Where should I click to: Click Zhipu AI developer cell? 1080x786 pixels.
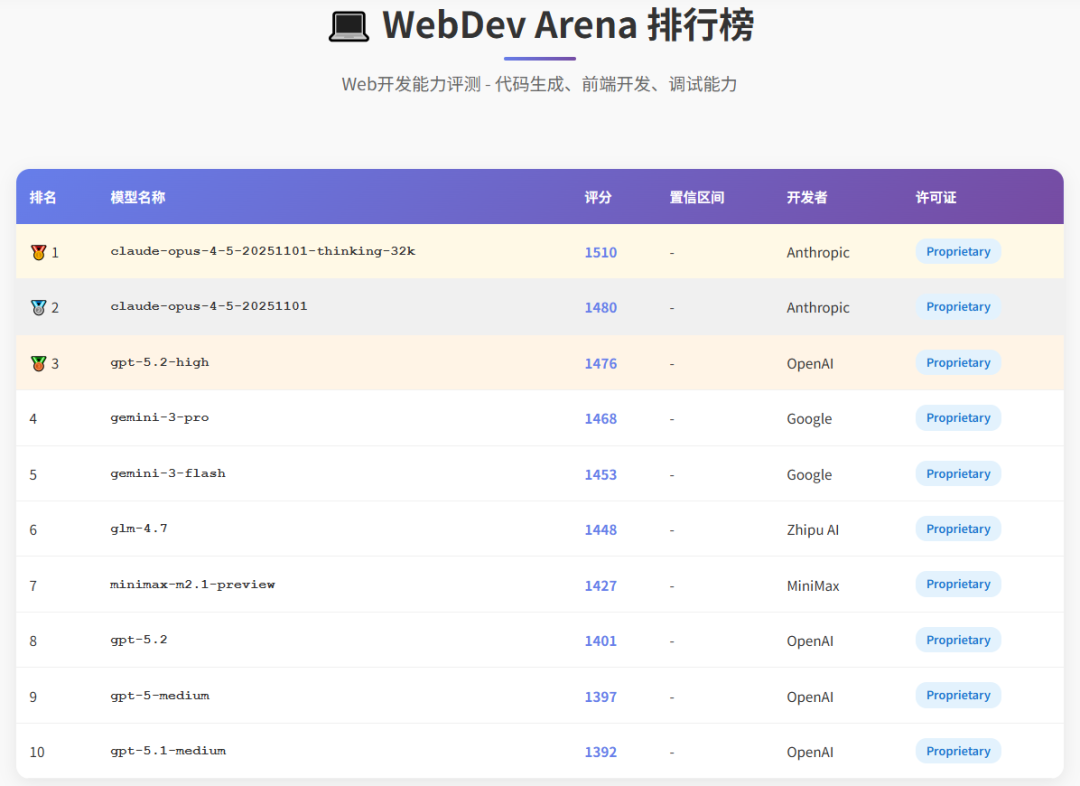[813, 529]
